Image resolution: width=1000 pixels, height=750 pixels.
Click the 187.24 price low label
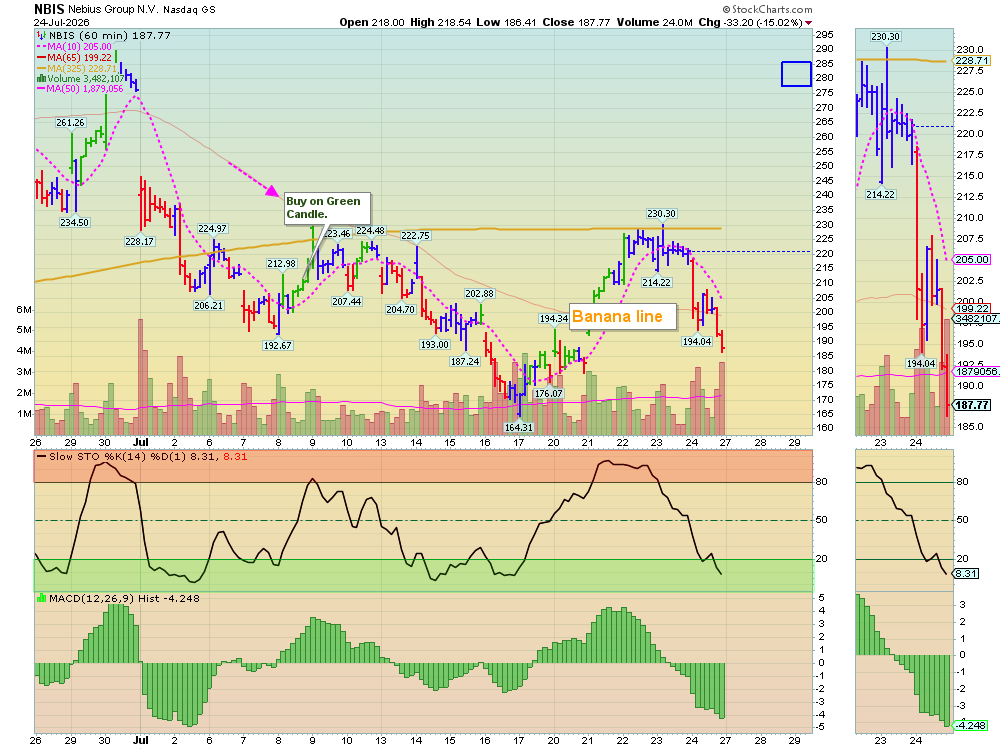(465, 362)
